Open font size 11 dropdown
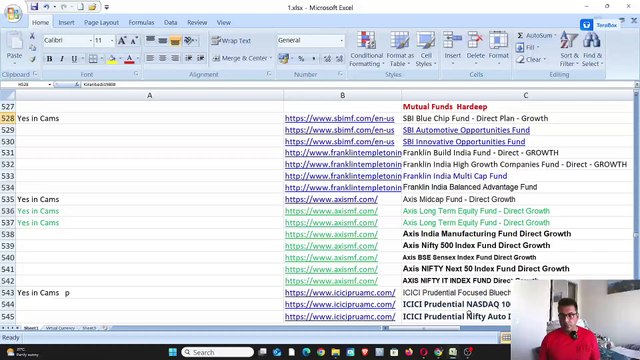This screenshot has width=640, height=360. [x=112, y=40]
